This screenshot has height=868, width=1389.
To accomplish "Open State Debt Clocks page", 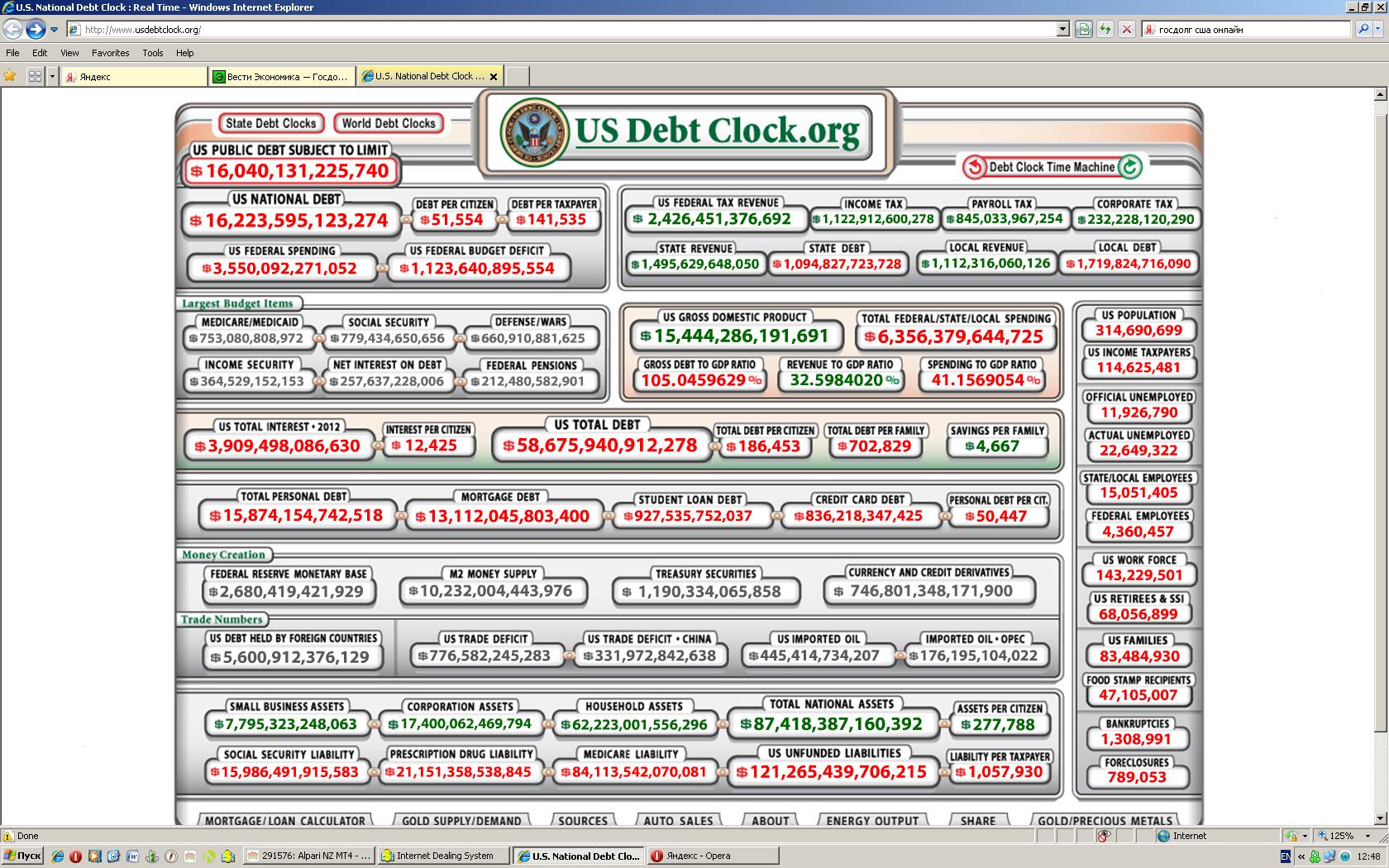I will pos(270,123).
